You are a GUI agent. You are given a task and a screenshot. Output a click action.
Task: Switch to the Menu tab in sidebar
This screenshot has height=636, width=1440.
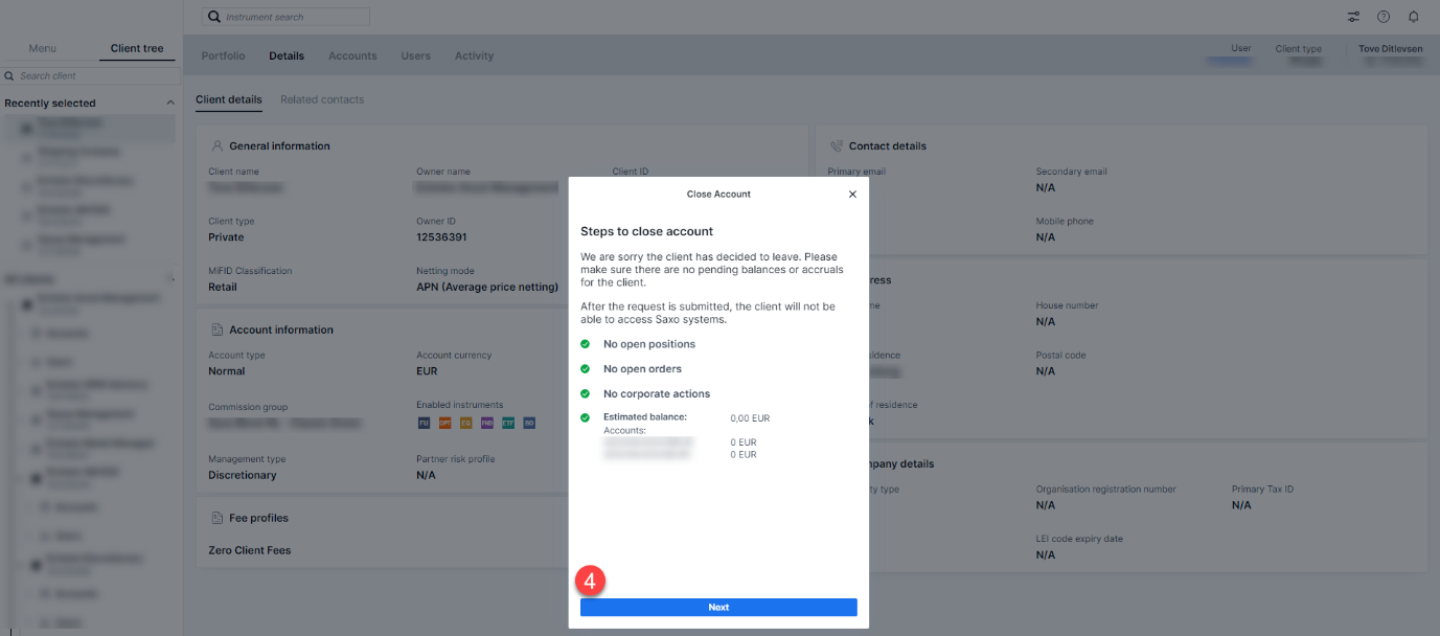click(43, 49)
